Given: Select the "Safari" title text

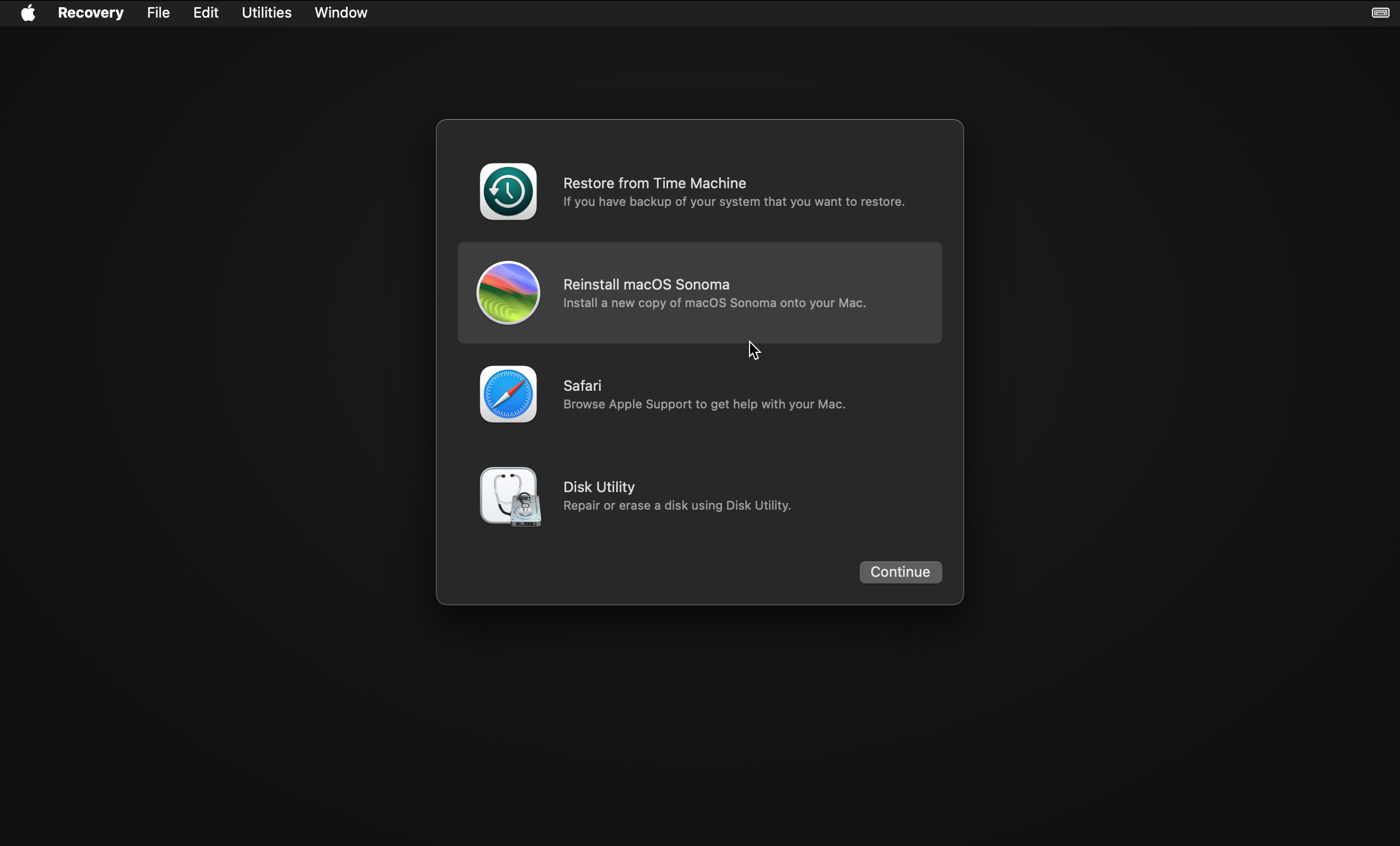Looking at the screenshot, I should (x=582, y=385).
